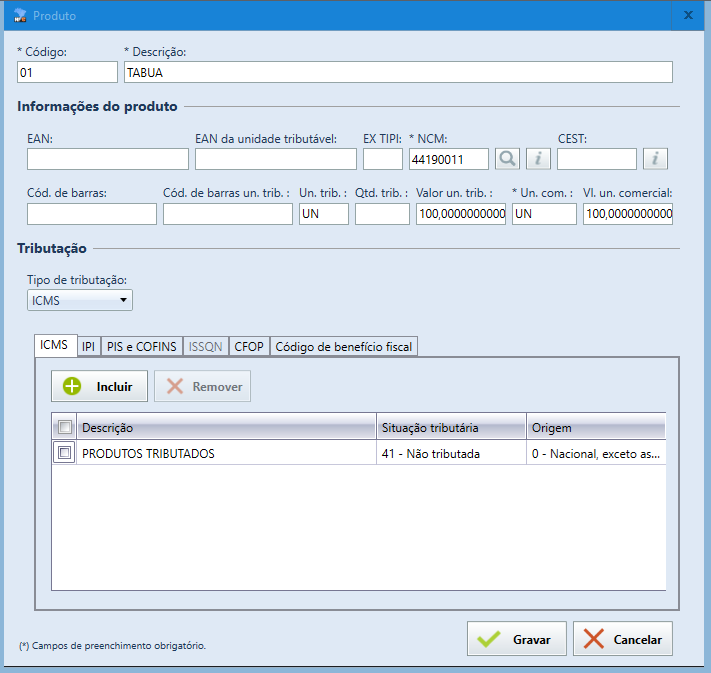Click the application icon in title bar
The height and width of the screenshot is (673, 711).
pos(20,15)
